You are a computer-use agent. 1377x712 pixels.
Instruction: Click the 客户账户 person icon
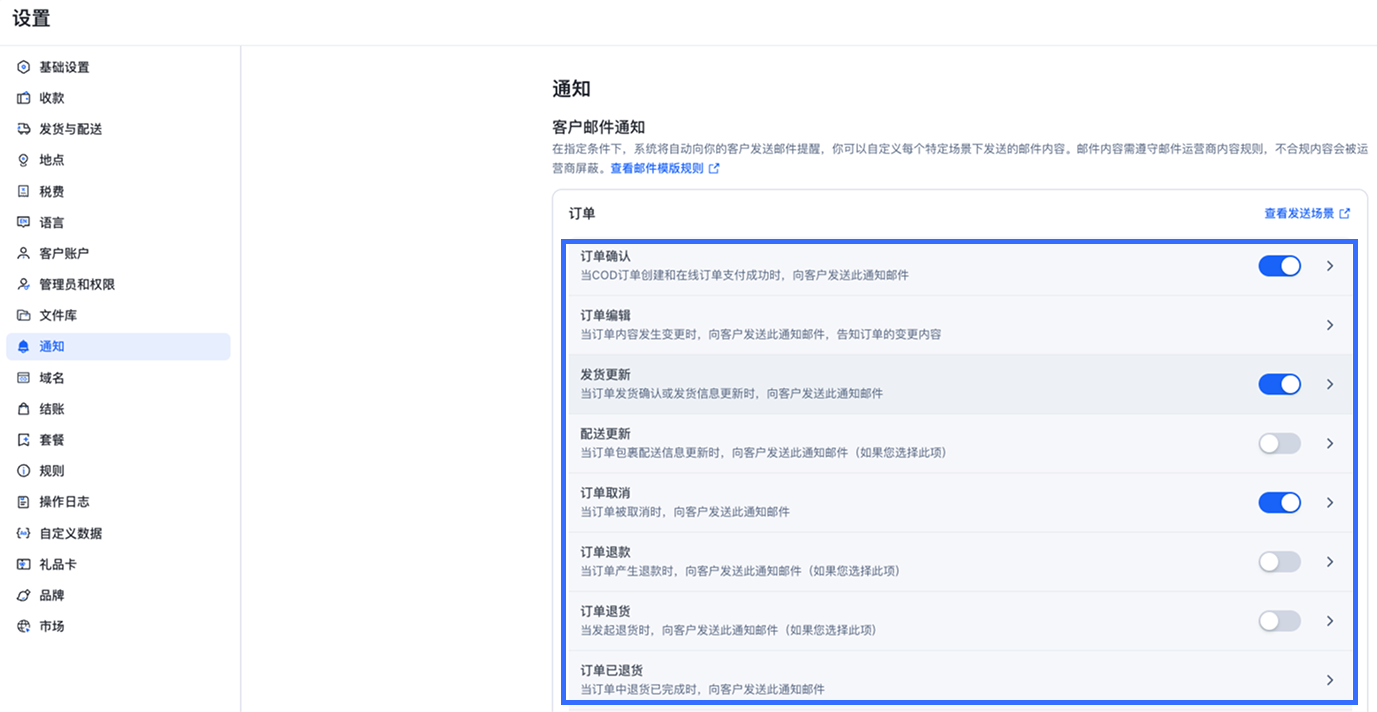(23, 253)
